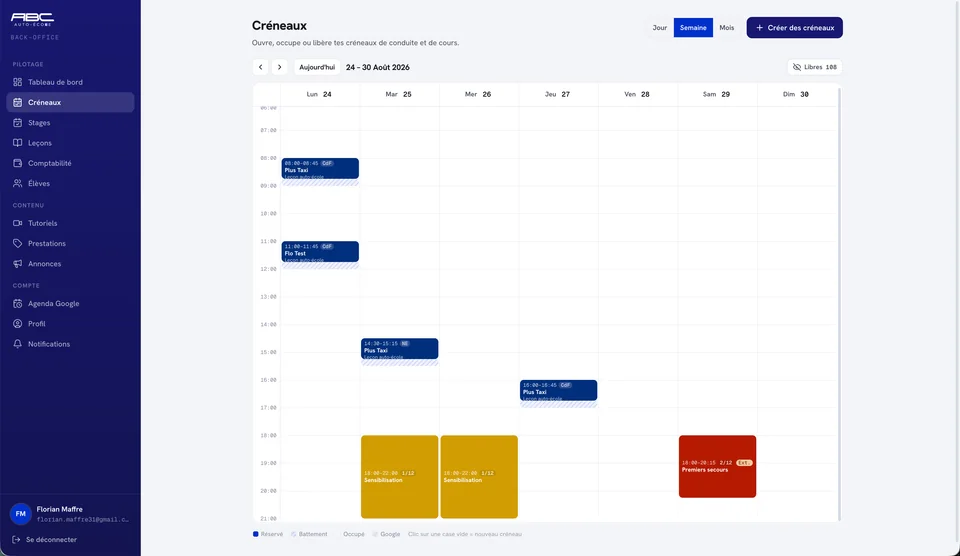The height and width of the screenshot is (556, 960).
Task: Click the calendar vertical scrollbar
Action: pyautogui.click(x=839, y=304)
